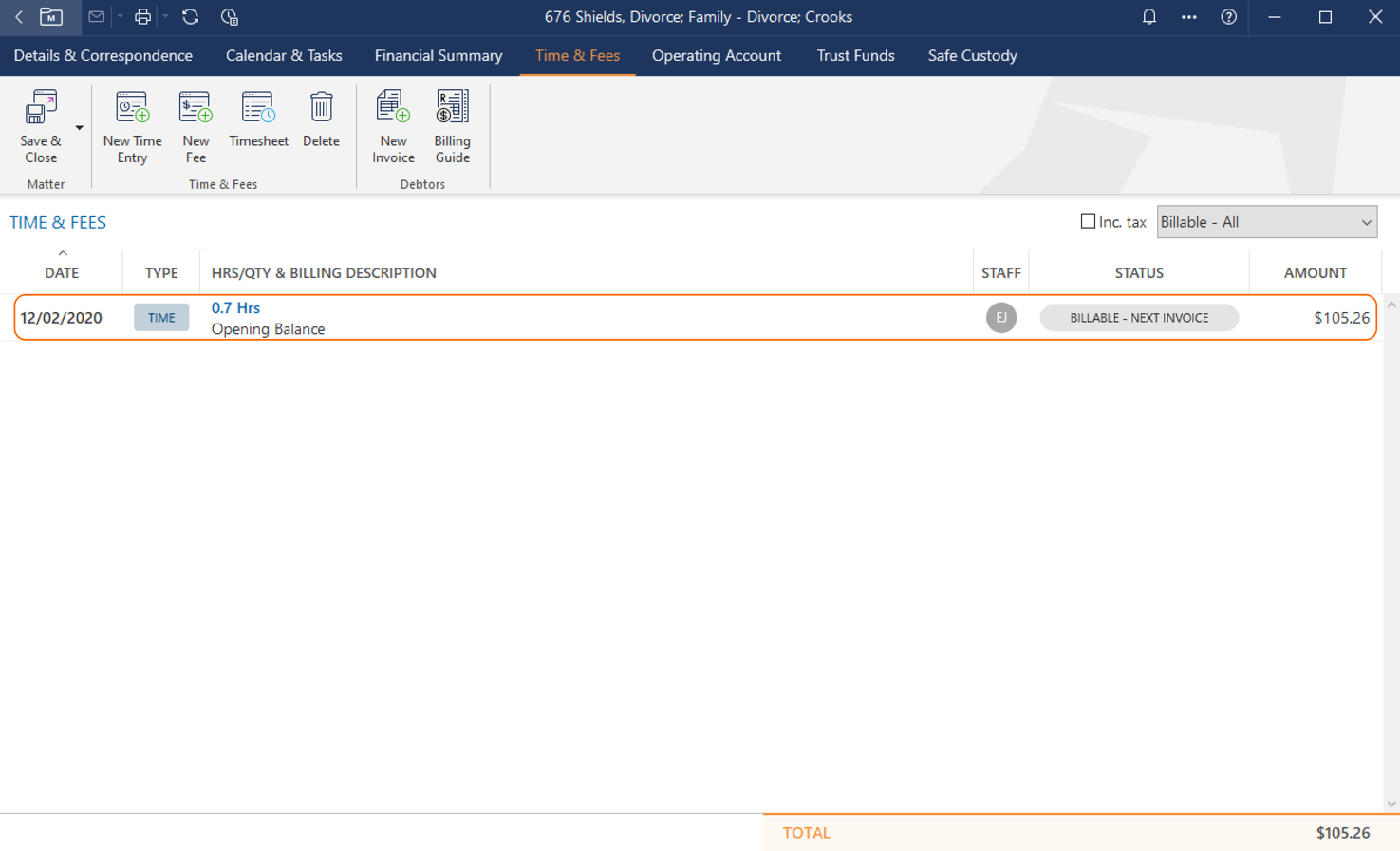This screenshot has width=1400, height=851.
Task: Click the 0.7 Hrs entry link
Action: 235,307
